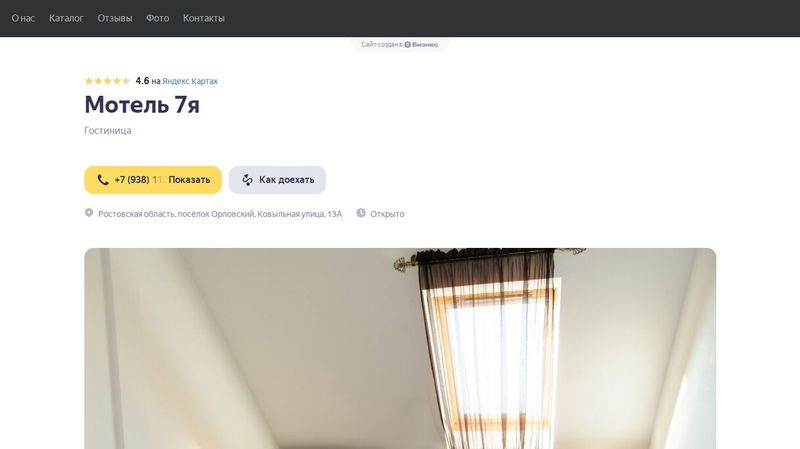The image size is (800, 449).
Task: Click the Бизнес logo icon
Action: pos(407,44)
